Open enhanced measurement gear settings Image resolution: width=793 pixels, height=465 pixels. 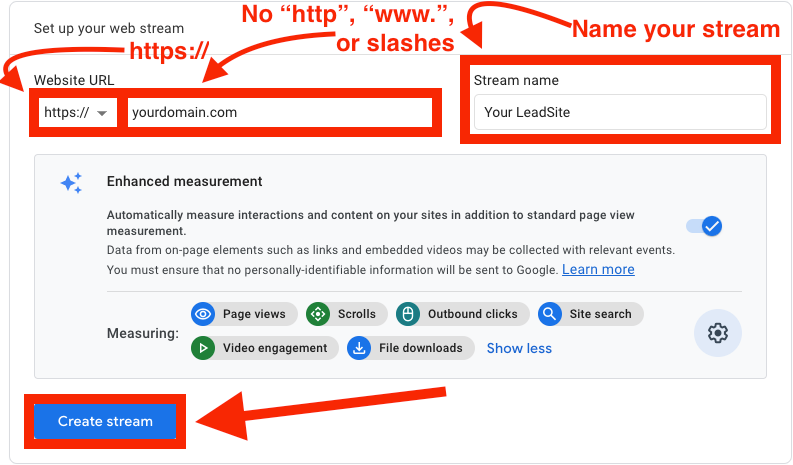click(717, 333)
